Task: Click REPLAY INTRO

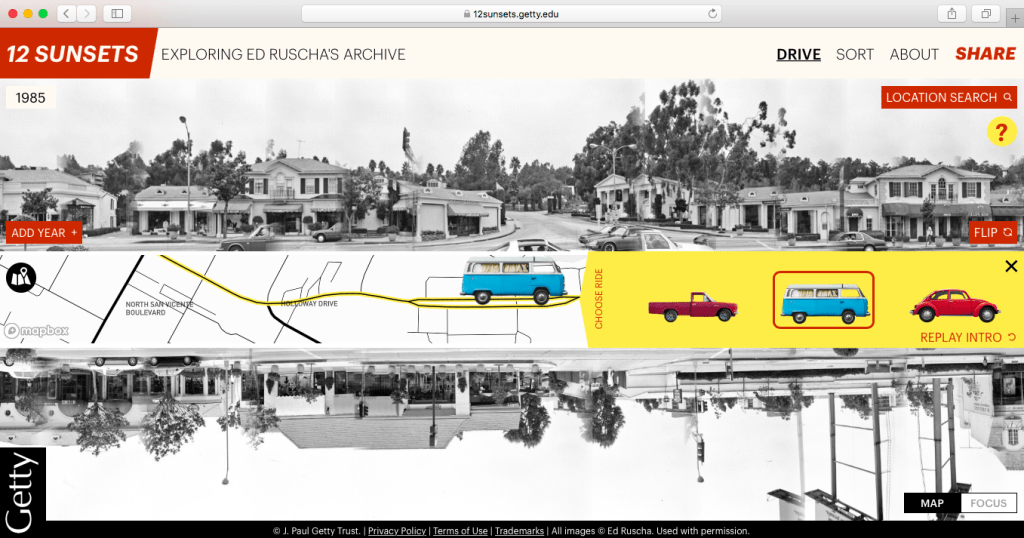Action: coord(967,337)
